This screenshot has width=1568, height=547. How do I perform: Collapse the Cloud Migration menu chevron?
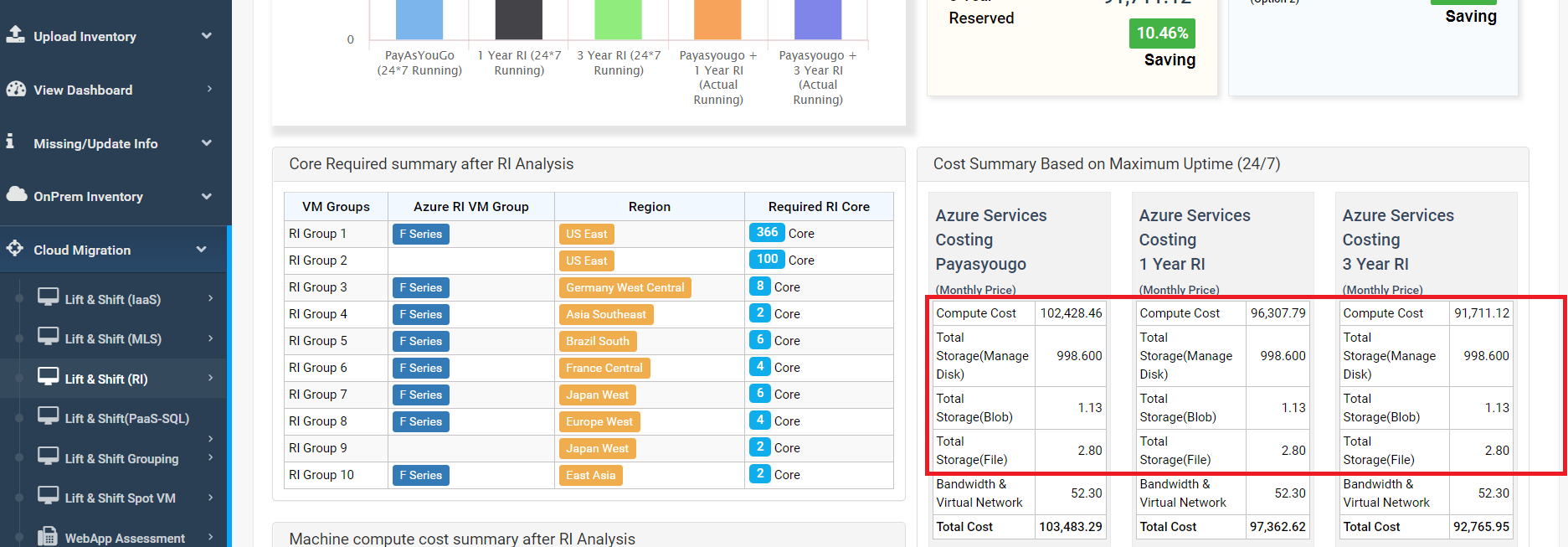click(x=201, y=250)
